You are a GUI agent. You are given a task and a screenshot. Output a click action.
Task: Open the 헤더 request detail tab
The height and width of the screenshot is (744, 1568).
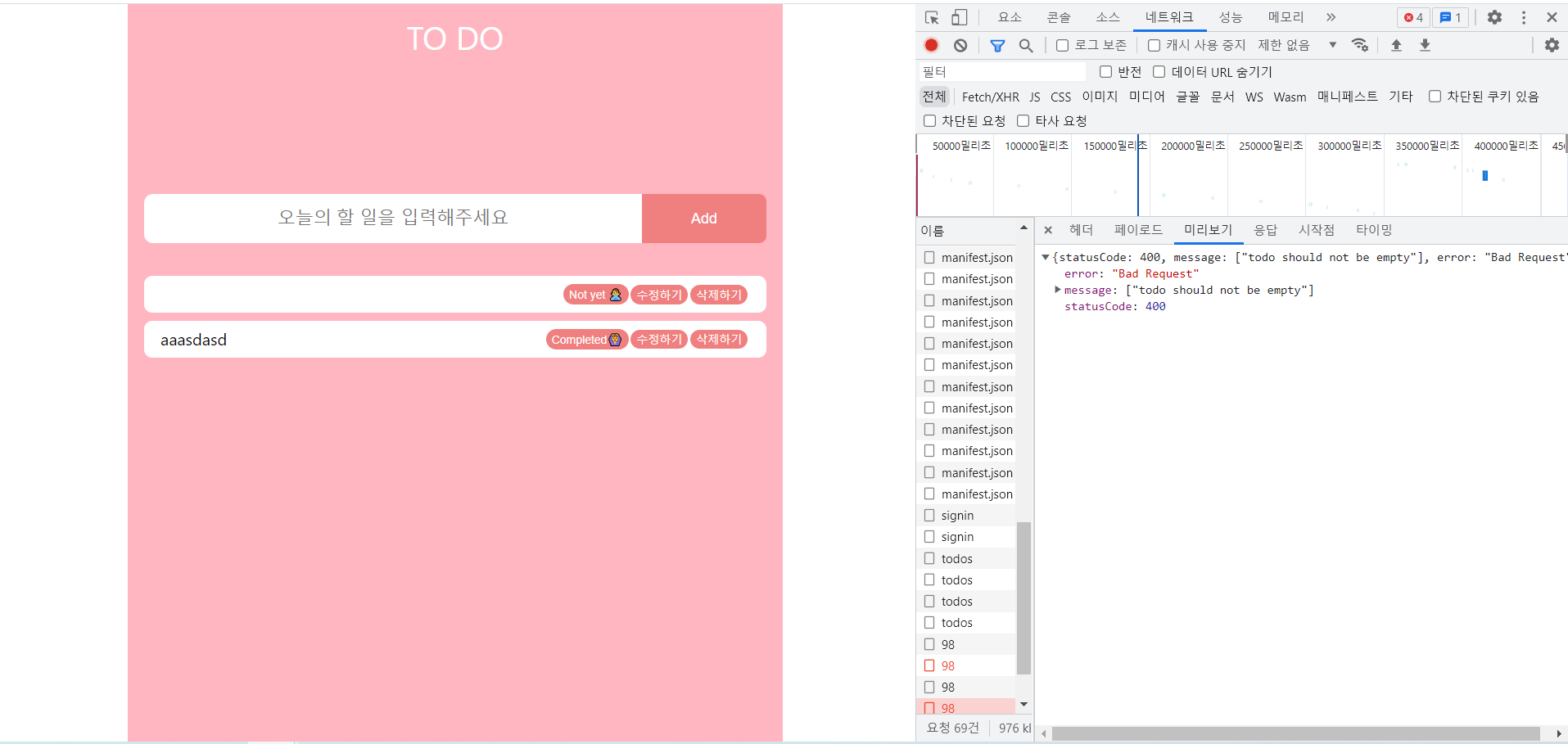coord(1081,230)
